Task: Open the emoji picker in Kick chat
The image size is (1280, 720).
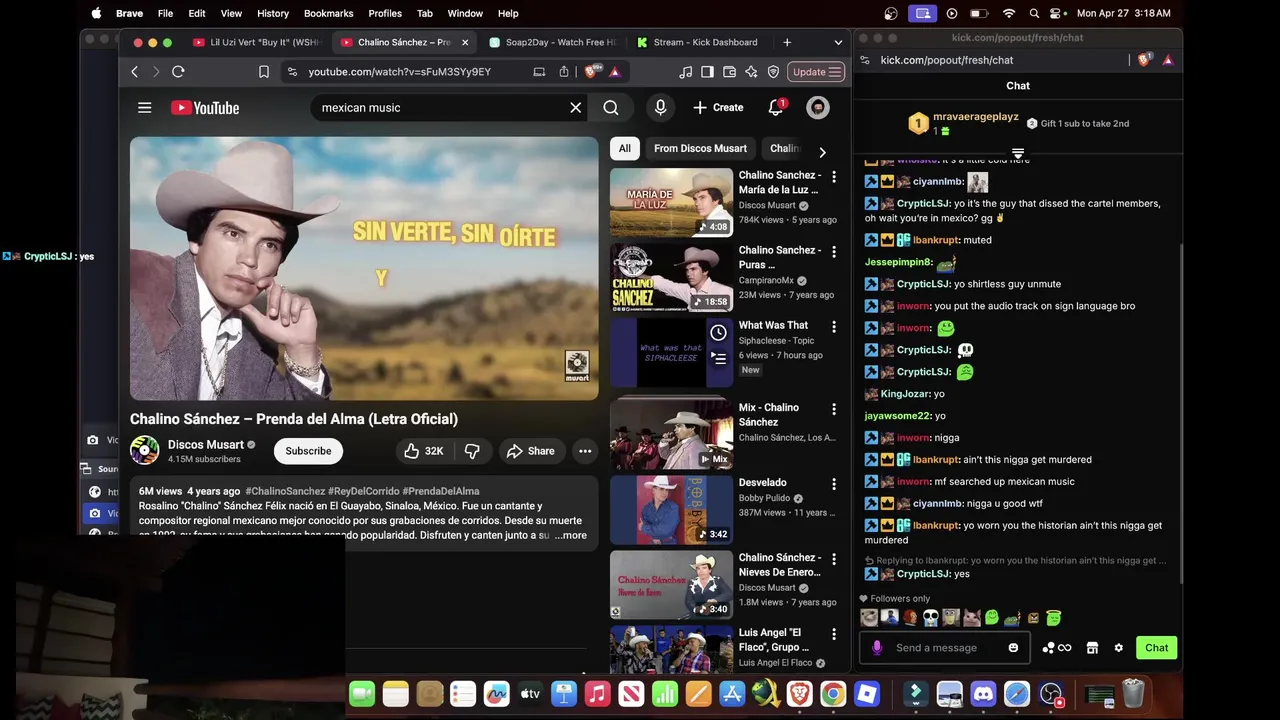Action: point(1013,648)
